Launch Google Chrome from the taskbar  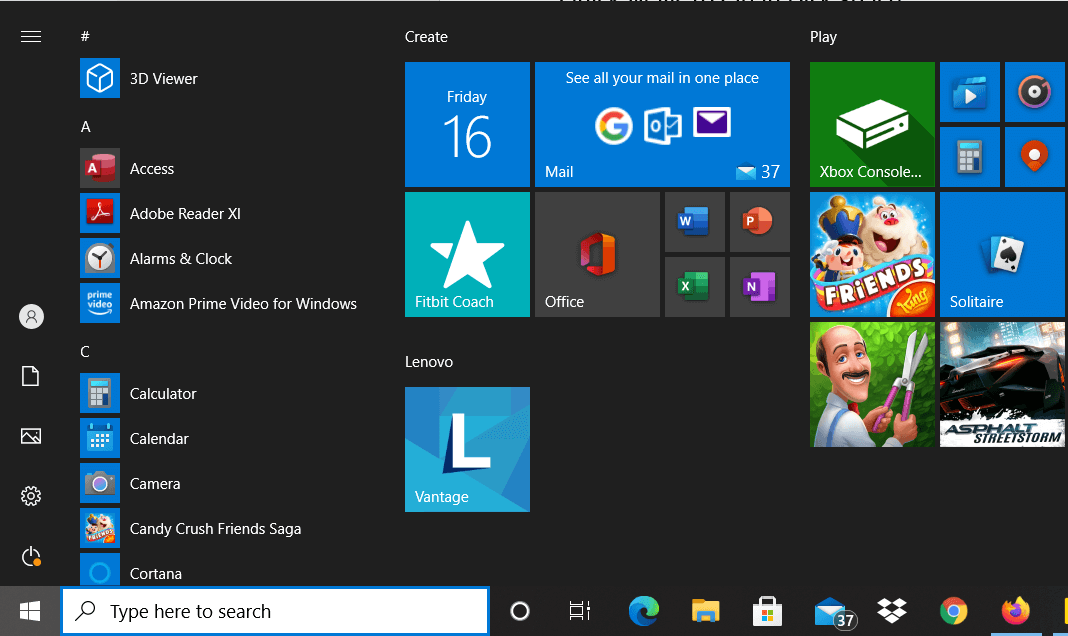click(x=954, y=611)
